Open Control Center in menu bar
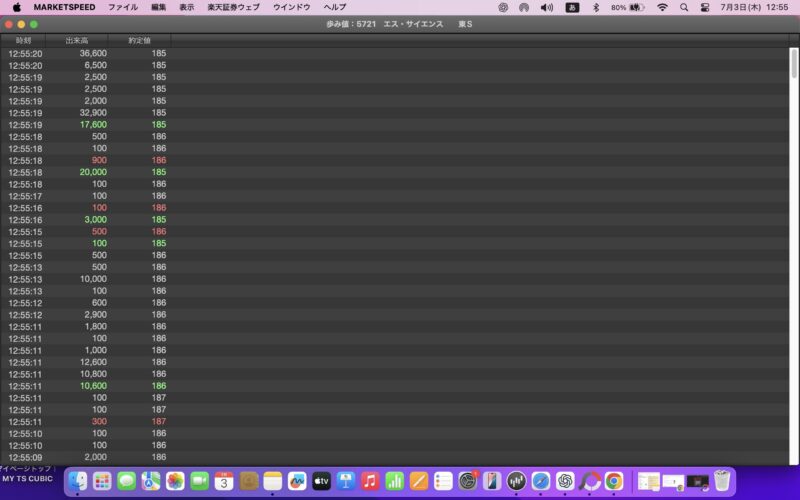 click(705, 7)
